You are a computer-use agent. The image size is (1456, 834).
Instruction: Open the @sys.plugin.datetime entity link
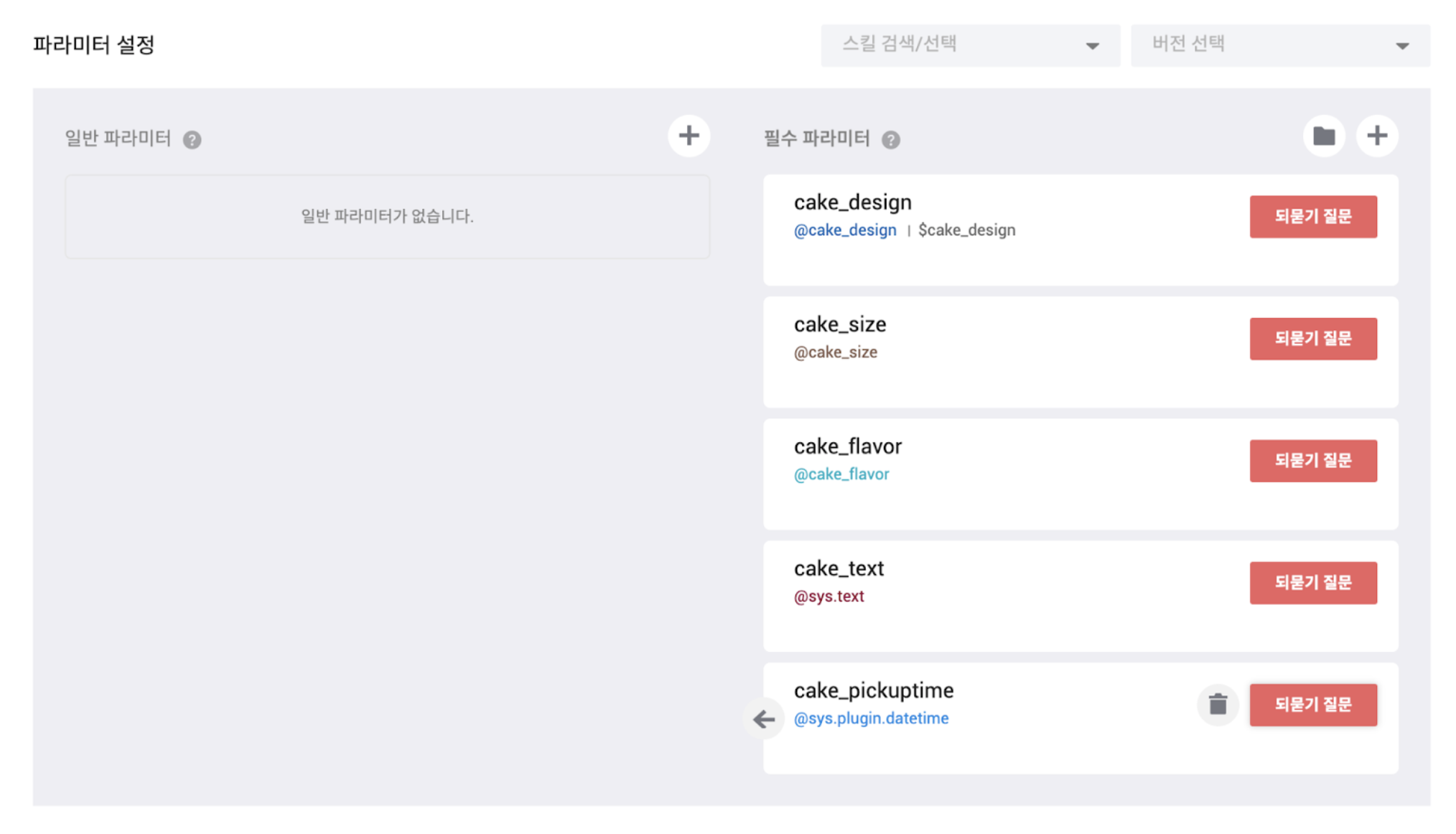click(x=870, y=718)
